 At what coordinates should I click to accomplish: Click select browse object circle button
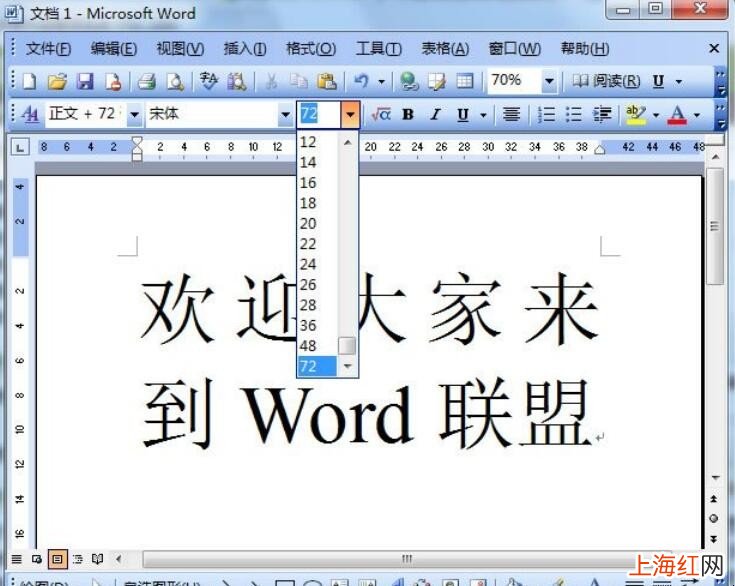(714, 518)
